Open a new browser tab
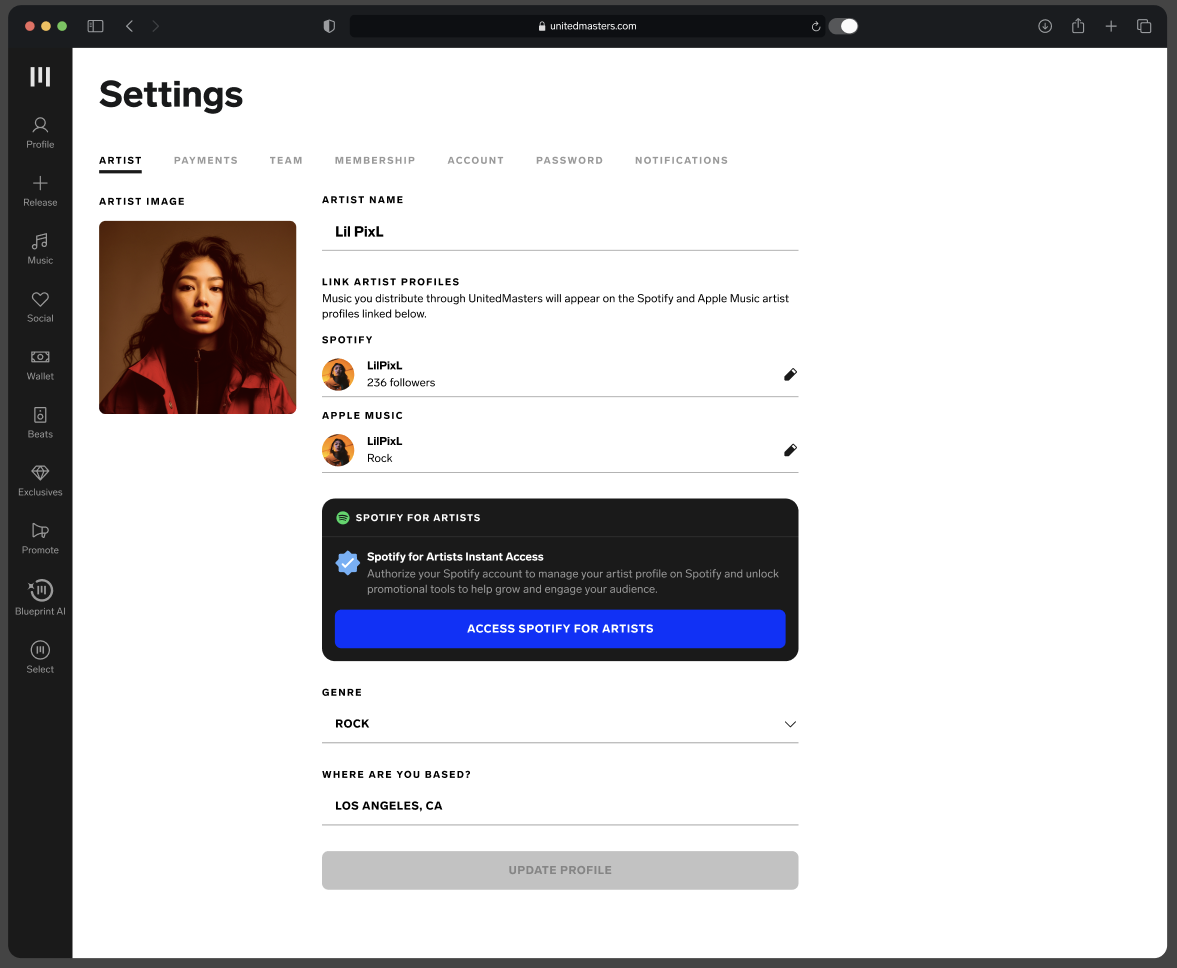 [1111, 26]
